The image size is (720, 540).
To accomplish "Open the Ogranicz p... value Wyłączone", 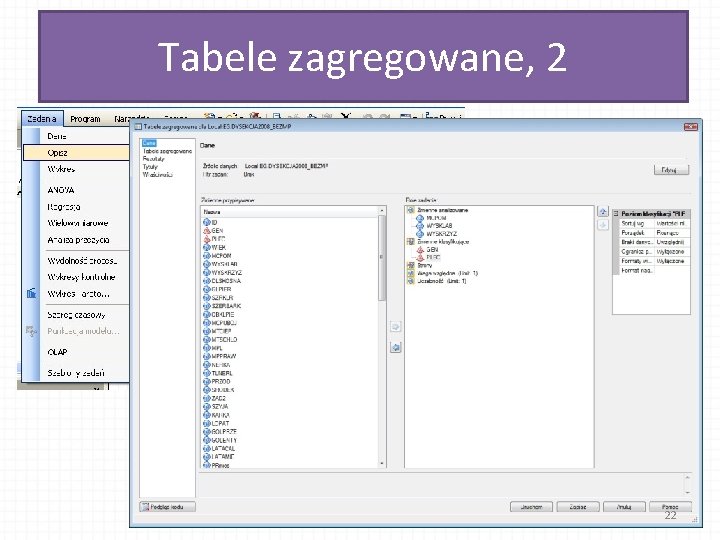I will pyautogui.click(x=672, y=252).
